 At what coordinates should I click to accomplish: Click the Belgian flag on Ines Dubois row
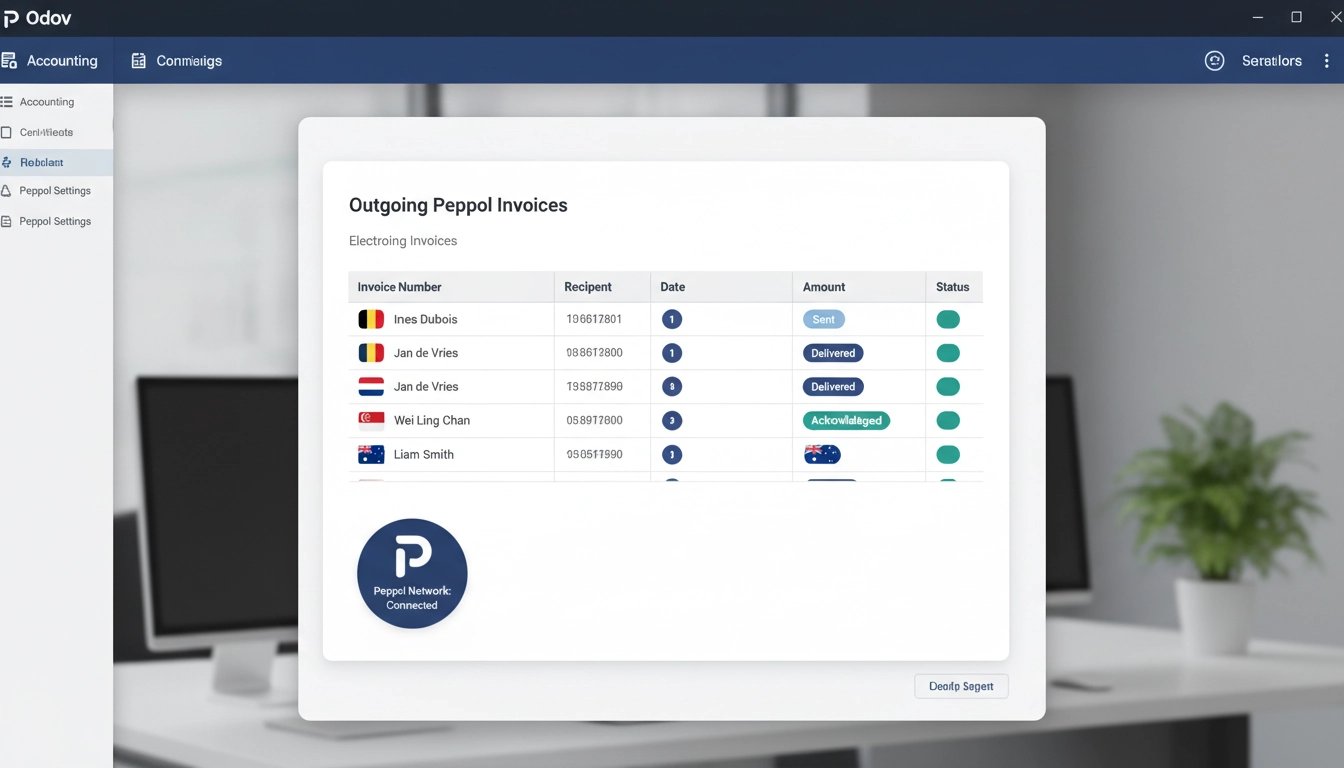coord(371,318)
